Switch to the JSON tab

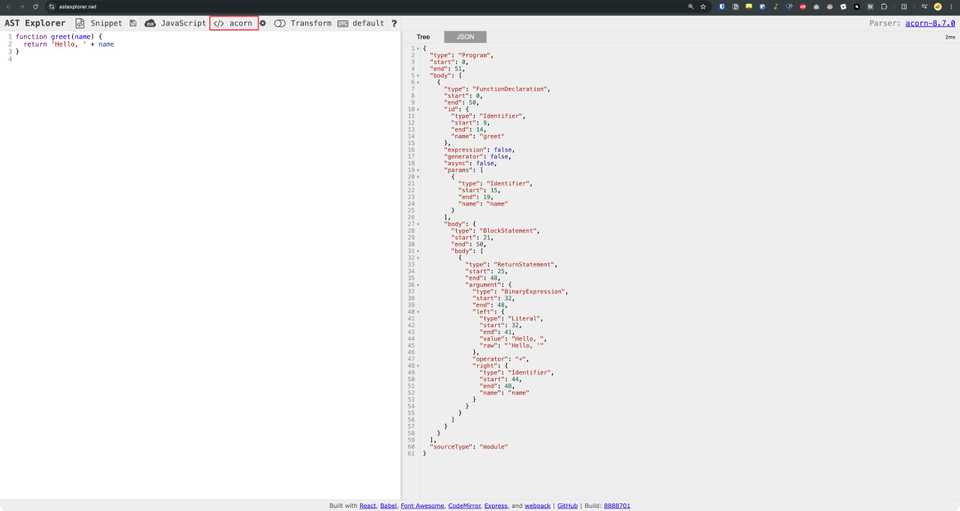465,37
